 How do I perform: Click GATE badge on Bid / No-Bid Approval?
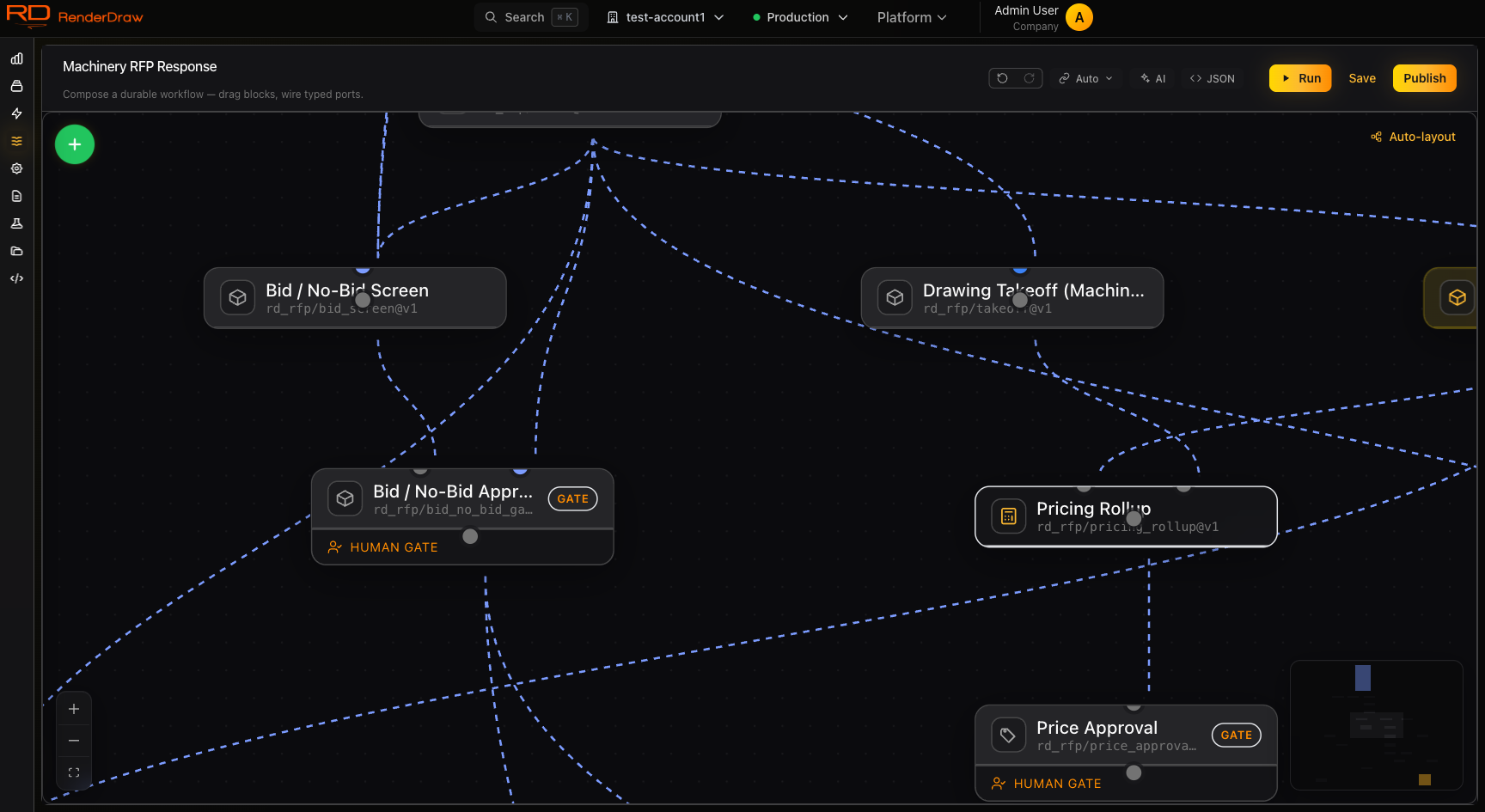tap(573, 498)
